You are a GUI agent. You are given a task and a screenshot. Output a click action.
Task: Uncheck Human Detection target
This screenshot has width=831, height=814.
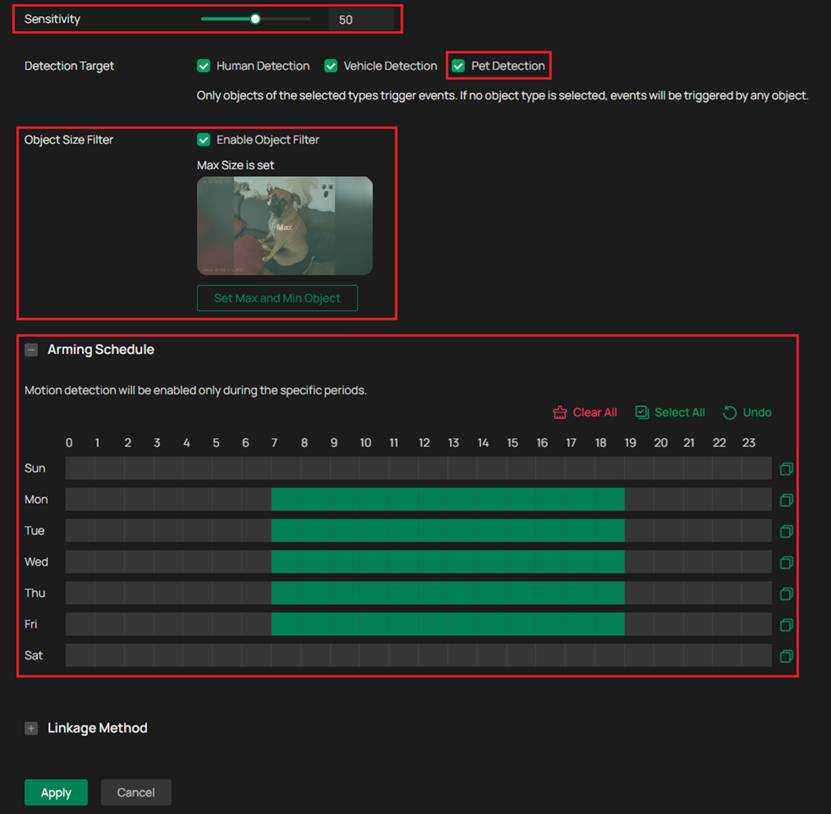tap(204, 66)
